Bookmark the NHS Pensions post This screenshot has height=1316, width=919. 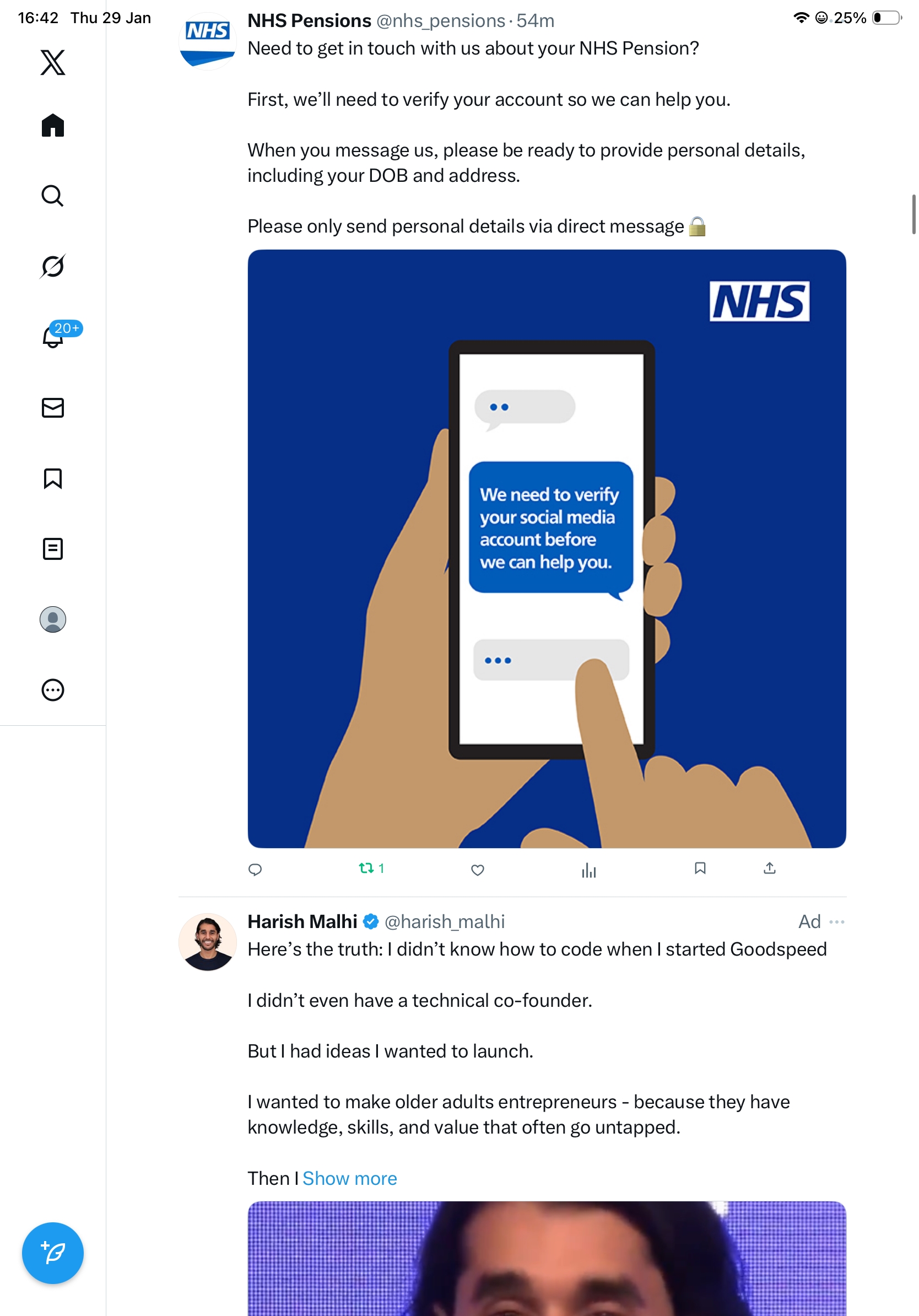point(700,869)
